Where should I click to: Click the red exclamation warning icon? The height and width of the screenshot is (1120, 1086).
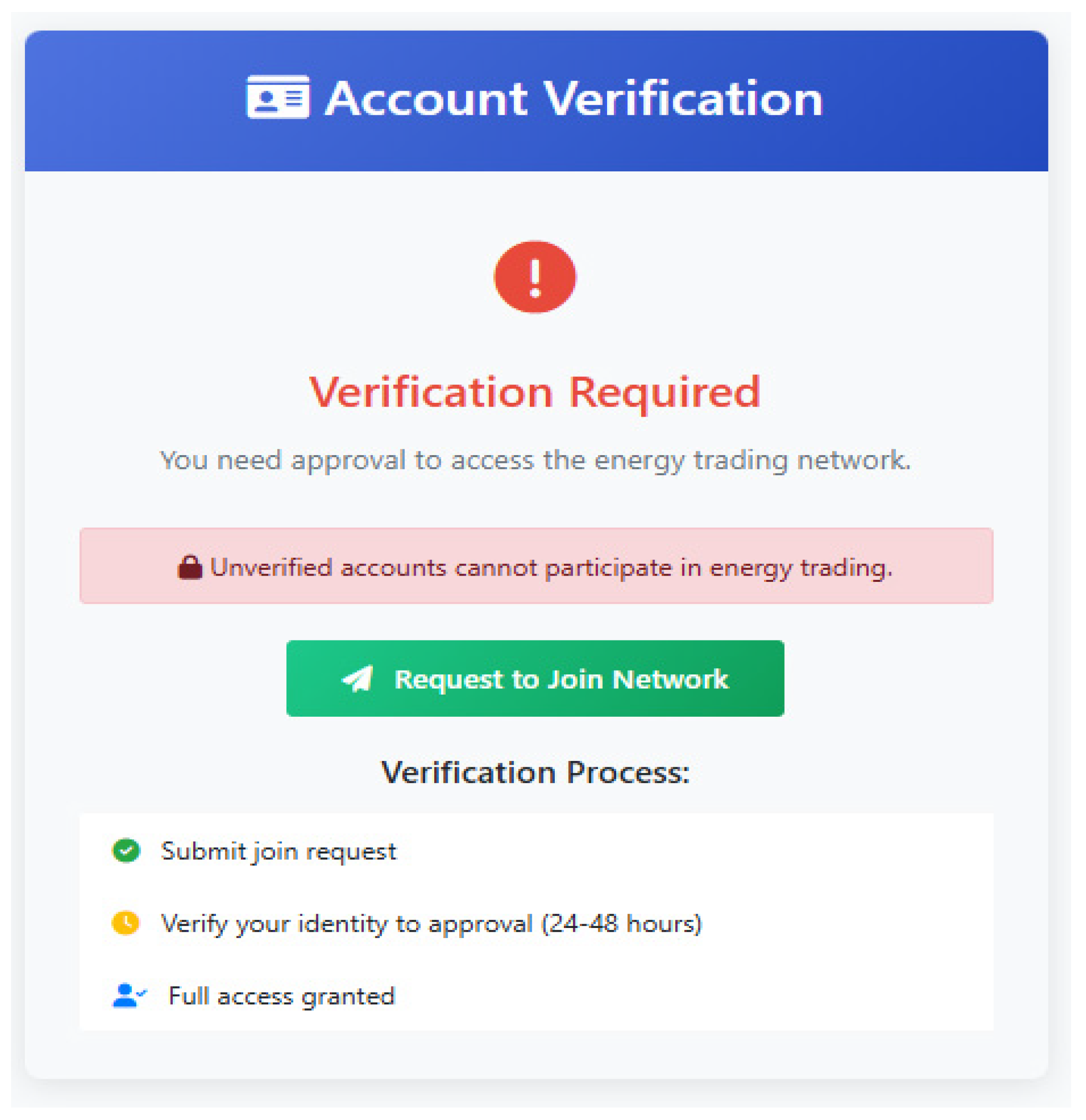pos(535,277)
